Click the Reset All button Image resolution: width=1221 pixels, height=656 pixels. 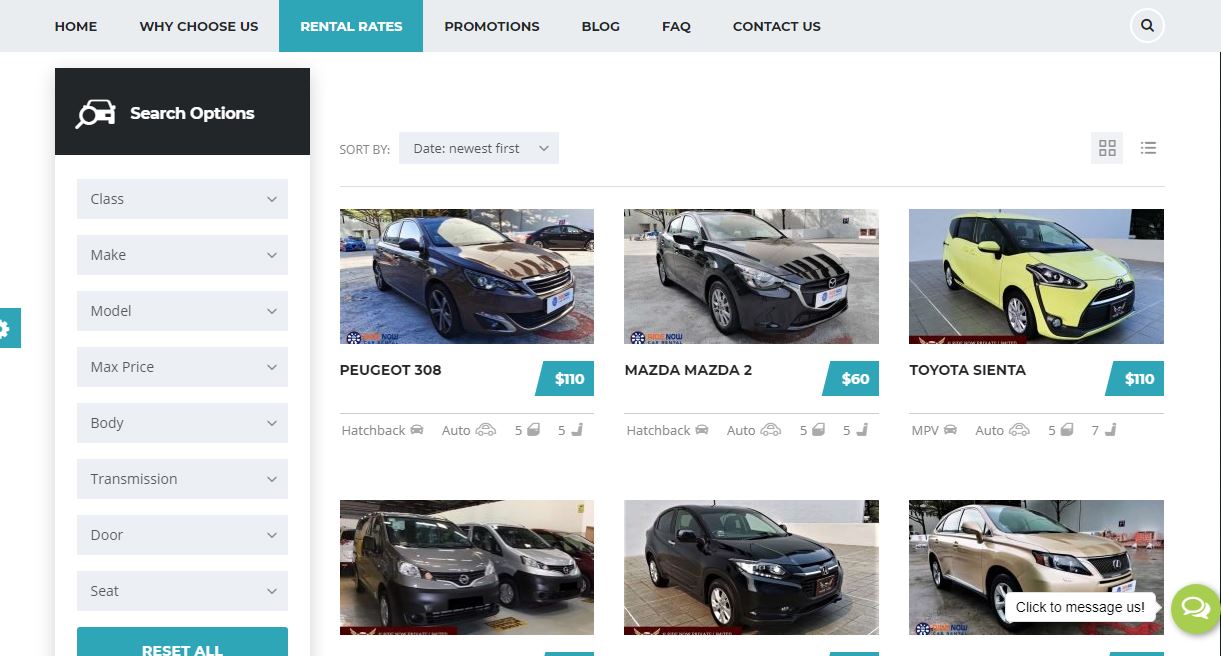point(182,642)
